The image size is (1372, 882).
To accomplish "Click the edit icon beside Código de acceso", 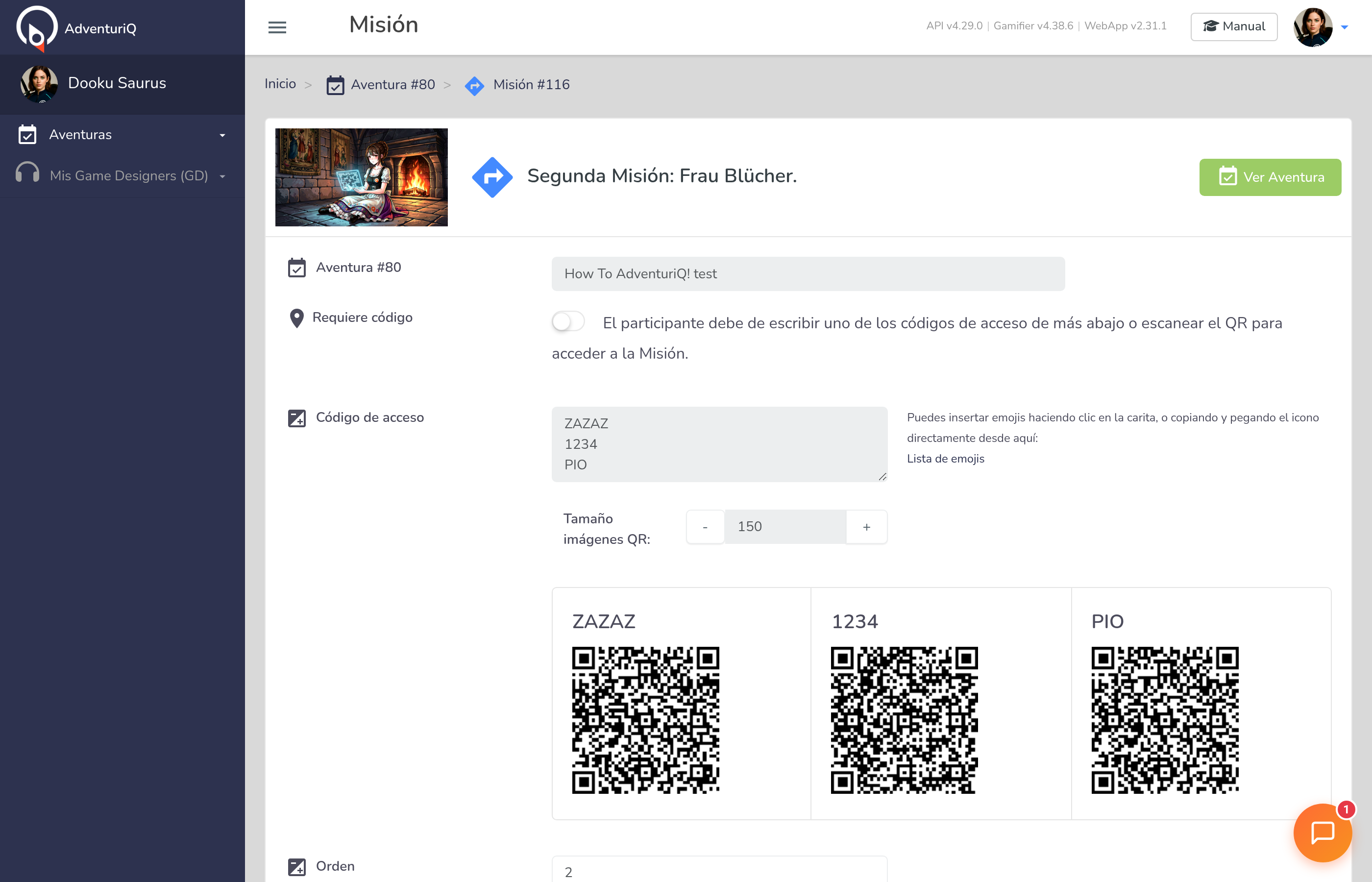I will [x=296, y=417].
